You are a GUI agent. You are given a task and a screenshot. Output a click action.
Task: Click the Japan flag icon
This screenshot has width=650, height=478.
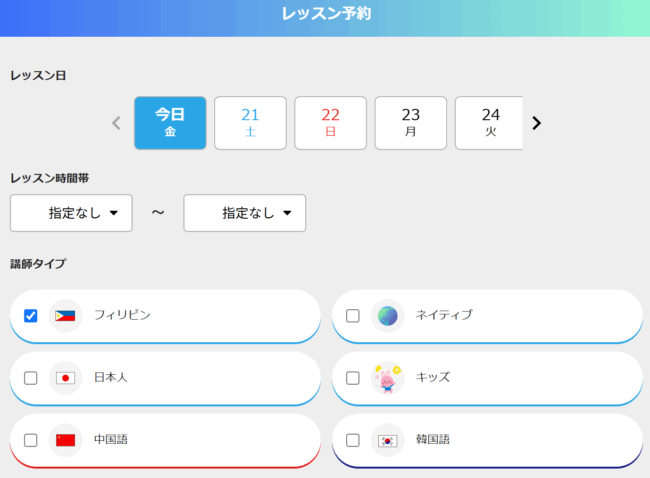click(x=65, y=378)
